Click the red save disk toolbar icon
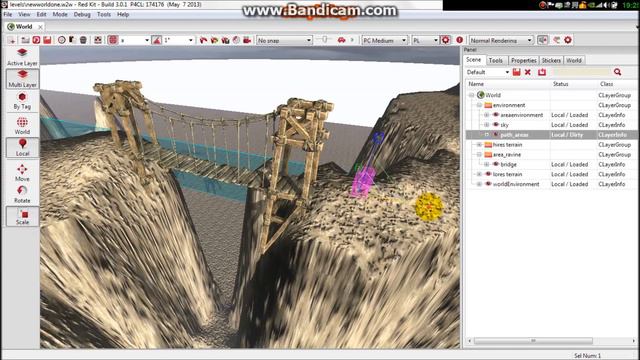 click(47, 40)
